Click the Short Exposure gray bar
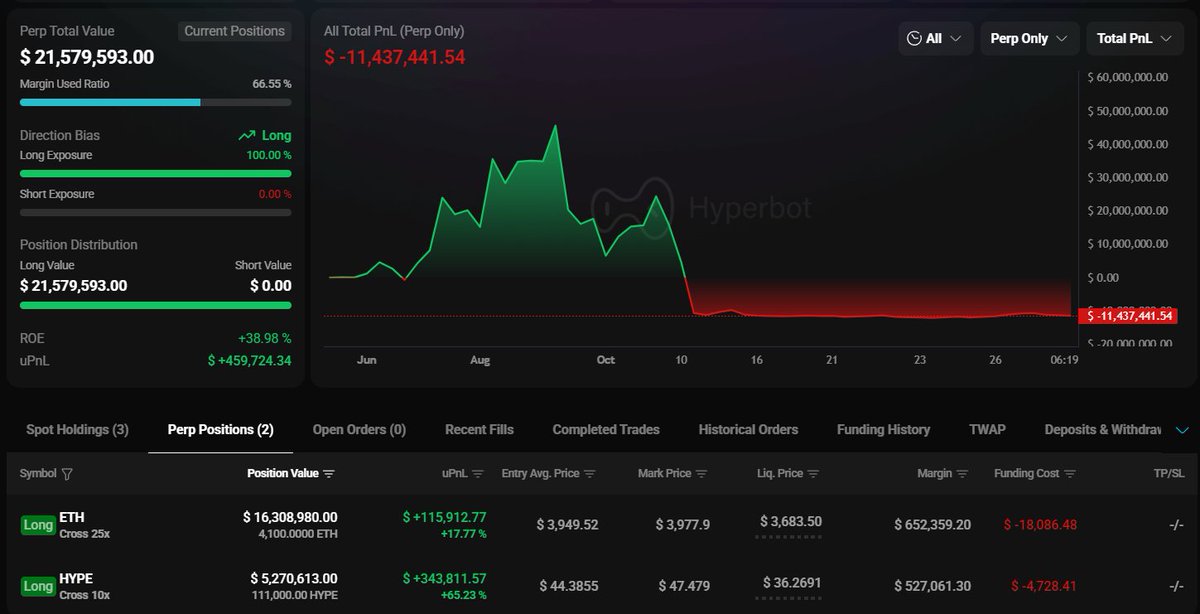Screen dimensions: 1200x614 click(x=156, y=212)
